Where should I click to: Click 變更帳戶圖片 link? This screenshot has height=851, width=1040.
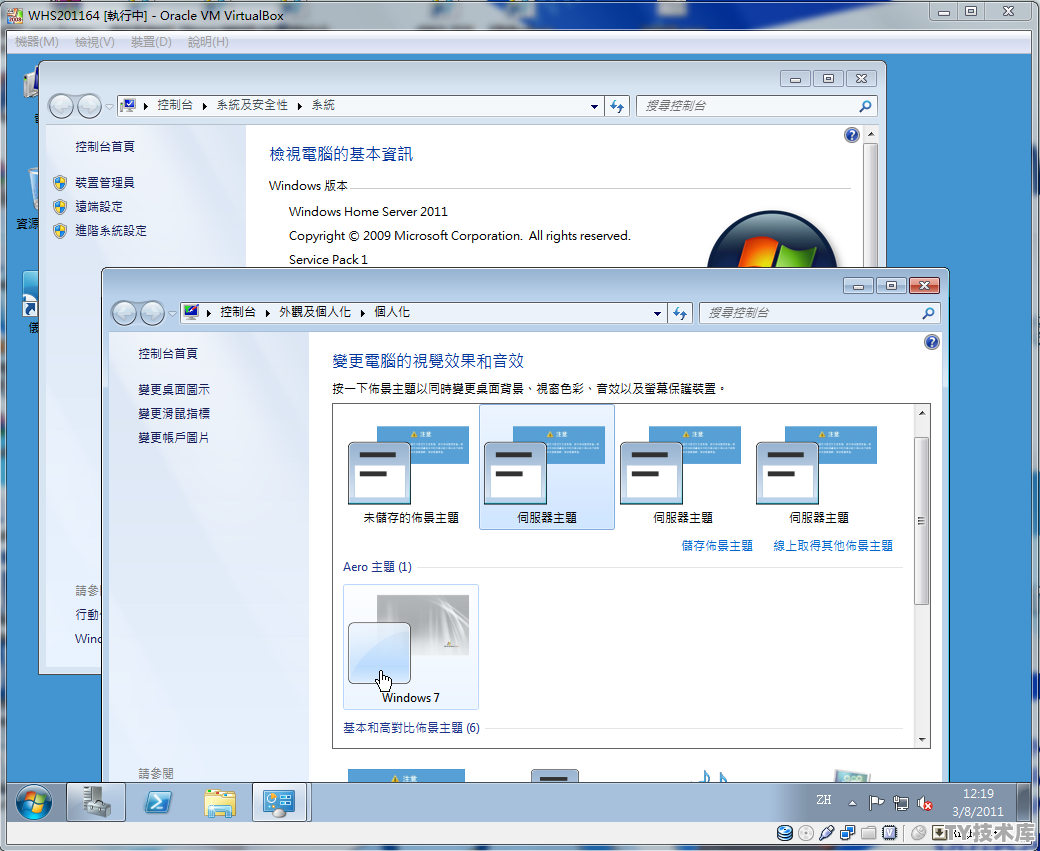174,438
